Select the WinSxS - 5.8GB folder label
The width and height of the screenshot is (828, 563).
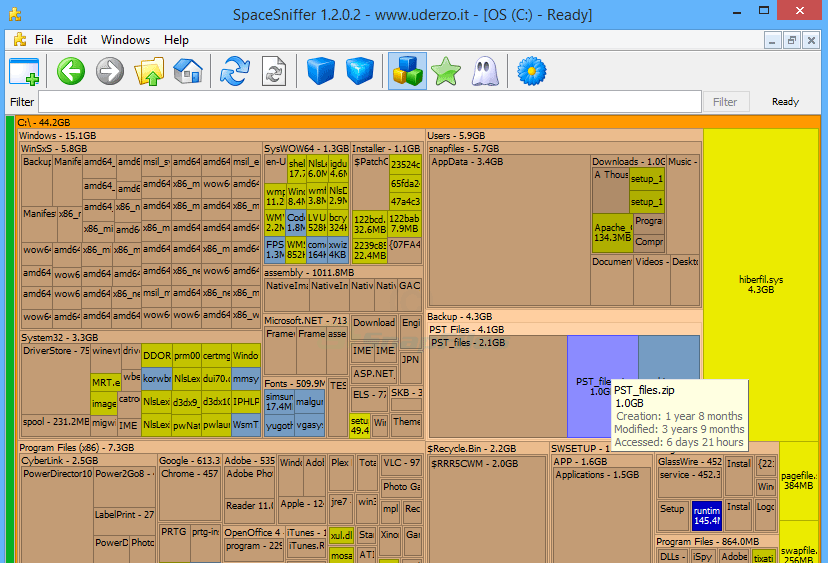click(x=54, y=149)
